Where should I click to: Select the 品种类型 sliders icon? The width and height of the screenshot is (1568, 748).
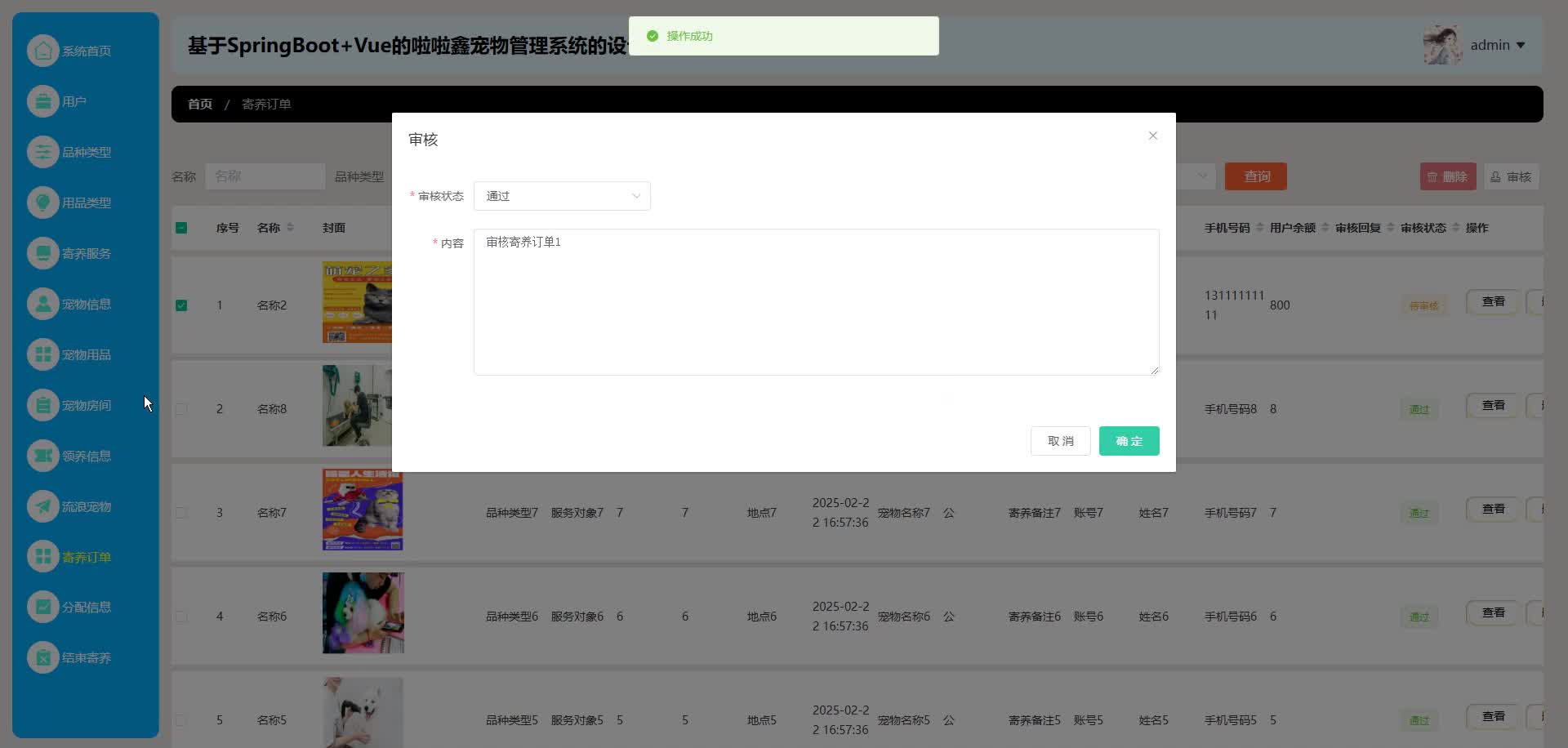coord(43,152)
